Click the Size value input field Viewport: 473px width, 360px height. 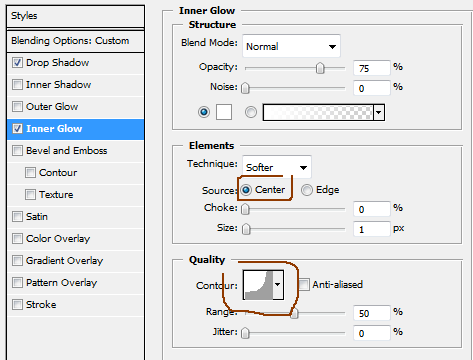click(372, 229)
